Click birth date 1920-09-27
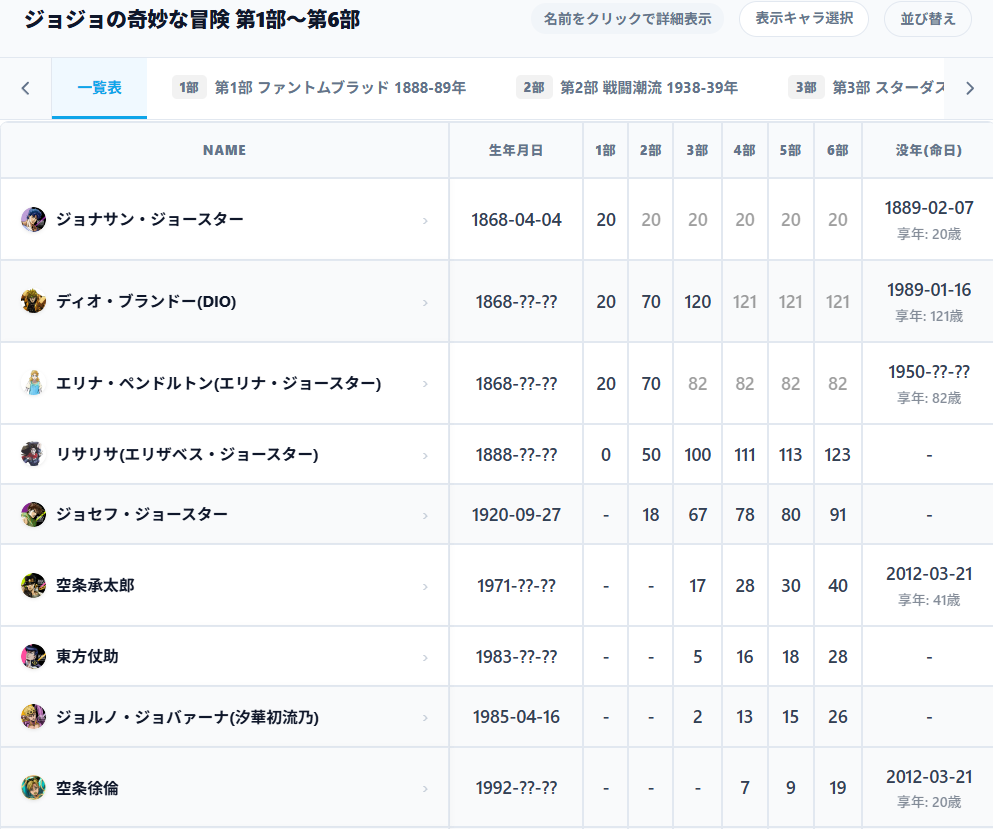Screen dimensions: 993x829 click(516, 515)
